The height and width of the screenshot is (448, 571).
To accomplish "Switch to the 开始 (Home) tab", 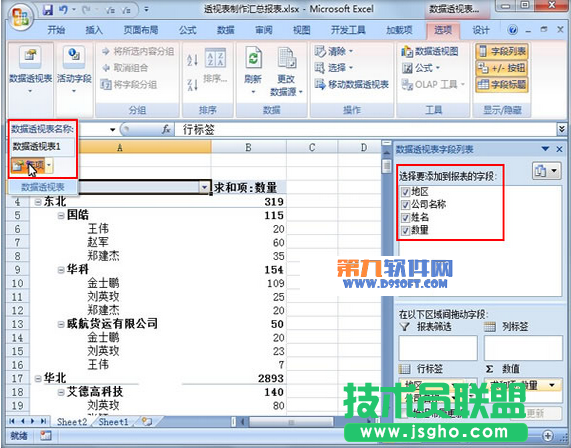I will tap(56, 30).
